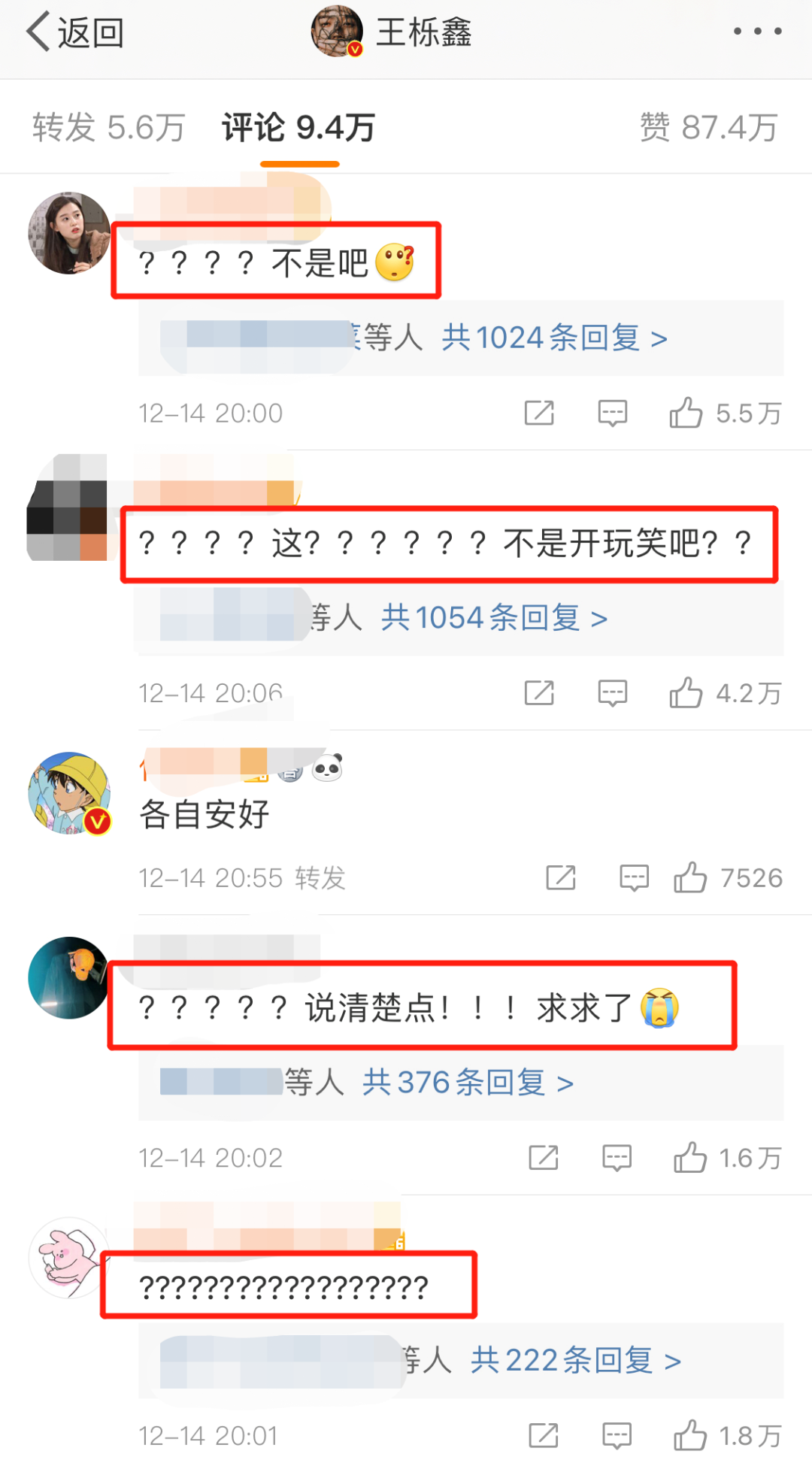
Task: Open the three-dot more options menu
Action: pos(757,32)
